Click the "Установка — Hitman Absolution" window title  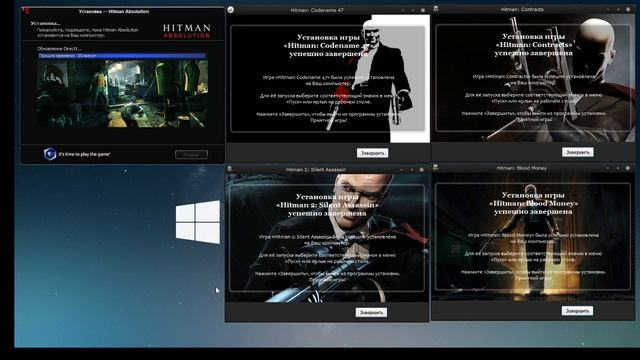tap(114, 11)
